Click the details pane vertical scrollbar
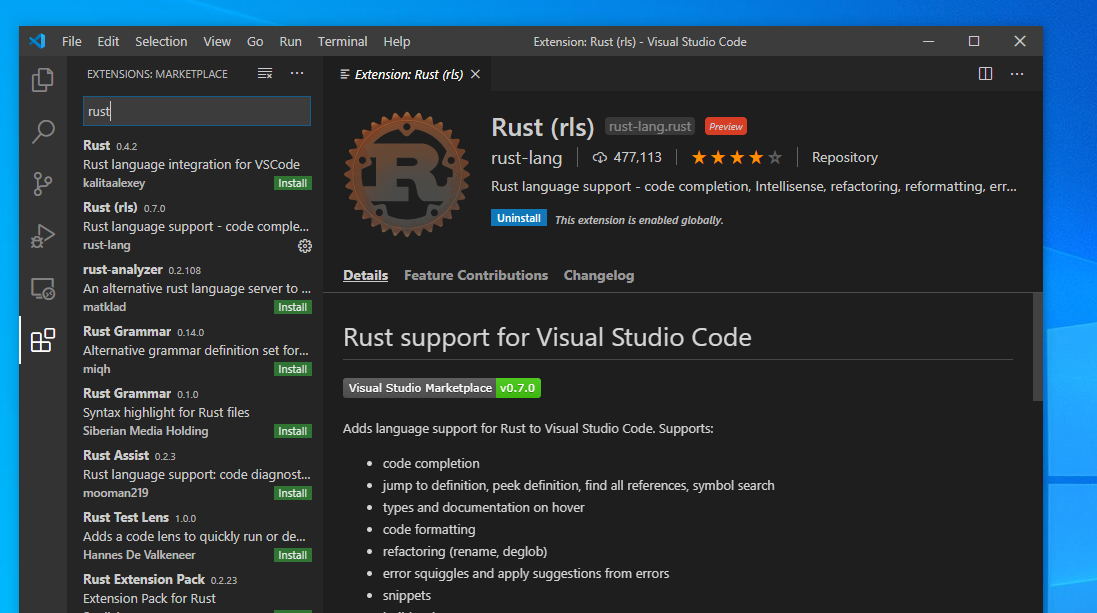1097x613 pixels. [1038, 347]
